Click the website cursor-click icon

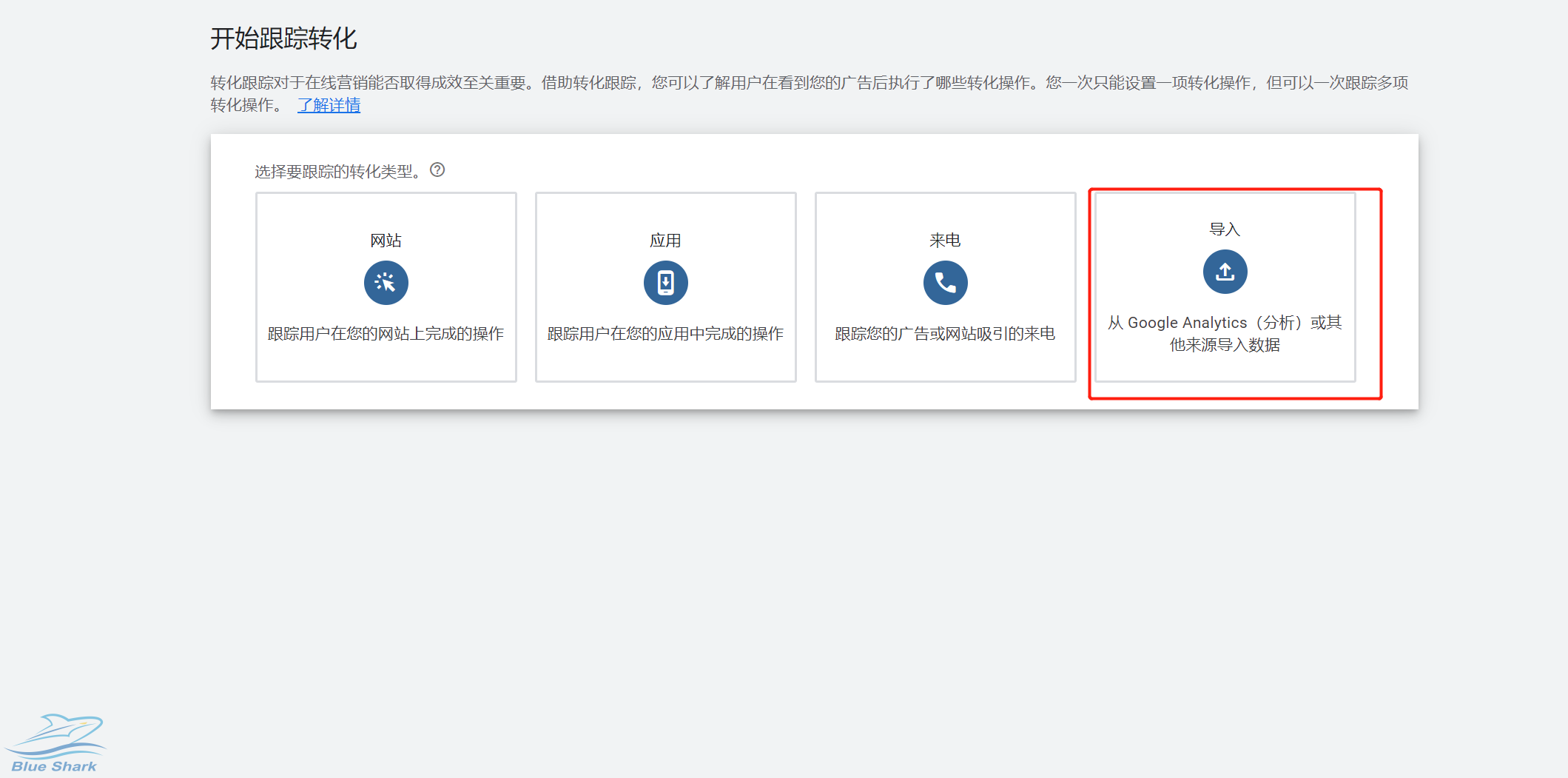[x=386, y=283]
